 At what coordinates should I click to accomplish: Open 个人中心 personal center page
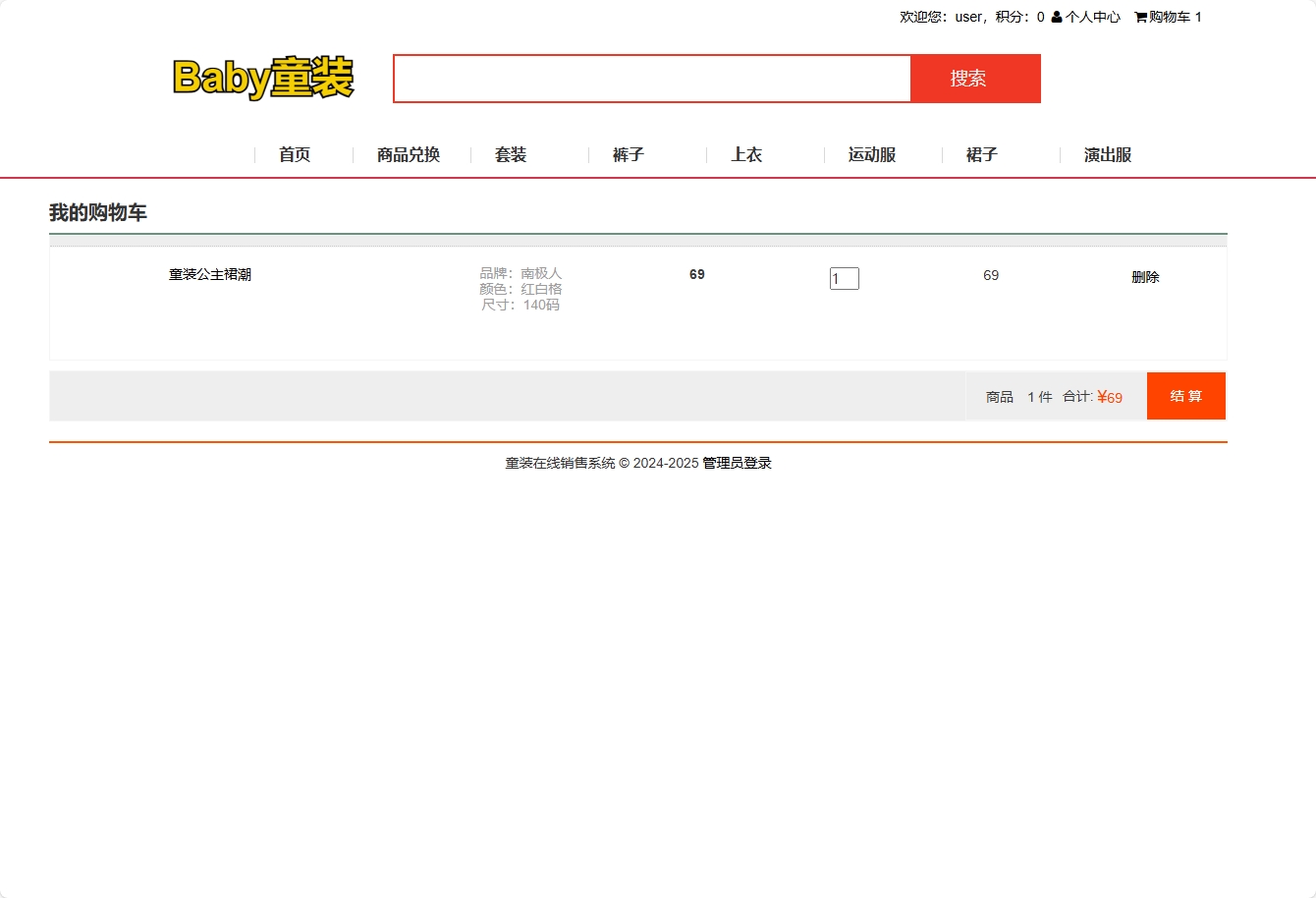pos(1093,17)
